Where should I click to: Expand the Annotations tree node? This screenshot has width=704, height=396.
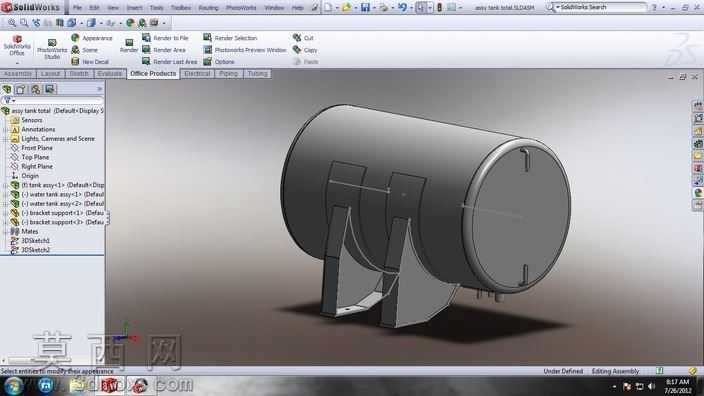point(5,129)
